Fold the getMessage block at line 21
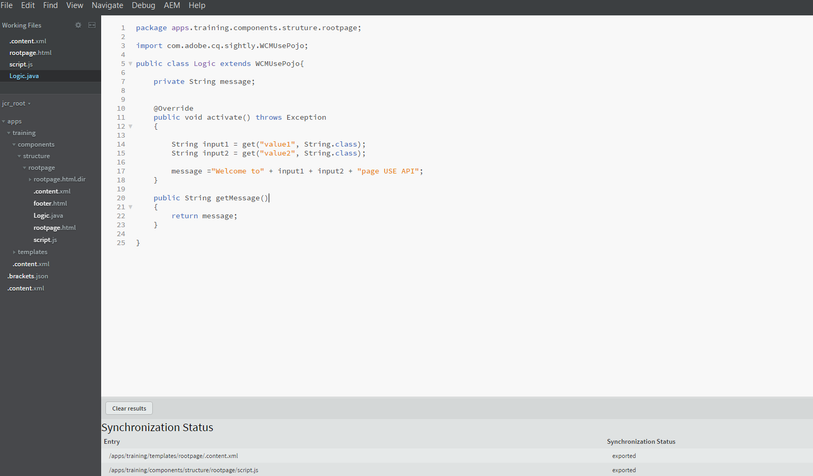The image size is (813, 476). (x=130, y=207)
